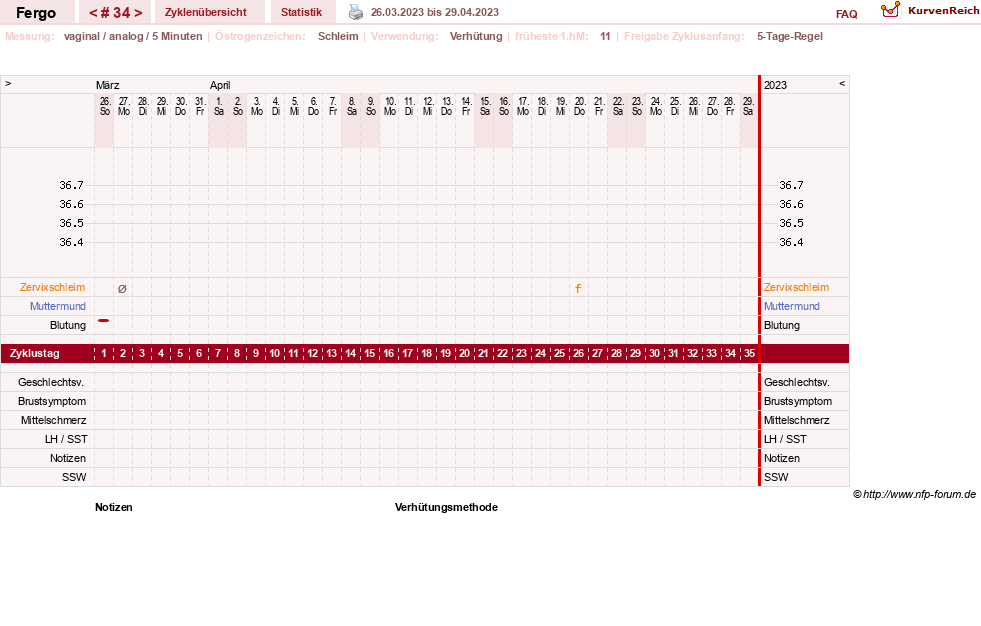Click the orange 'f' mucus mark
The height and width of the screenshot is (626, 981).
point(578,288)
